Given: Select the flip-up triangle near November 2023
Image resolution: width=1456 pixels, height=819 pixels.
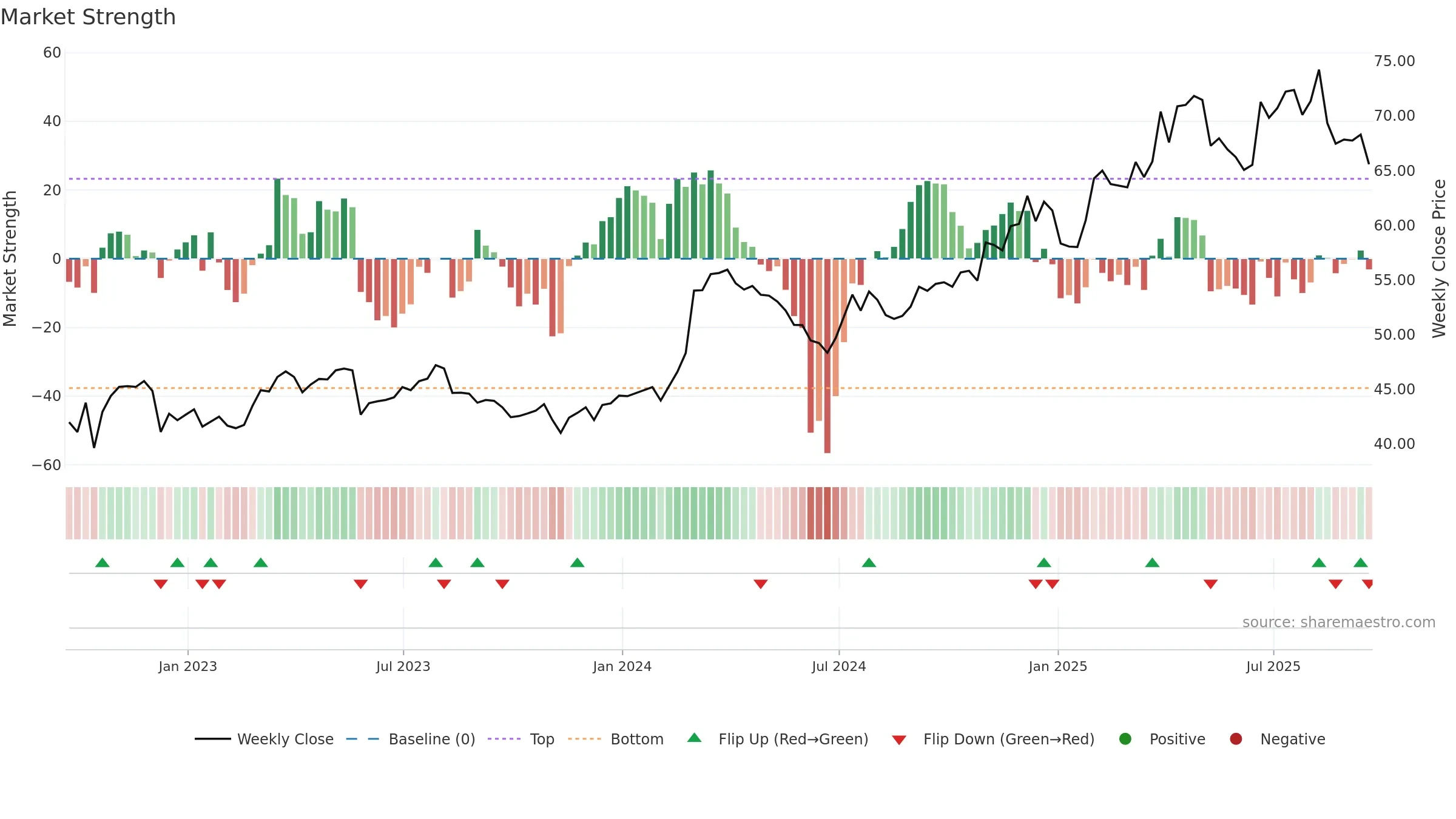Looking at the screenshot, I should [x=578, y=562].
